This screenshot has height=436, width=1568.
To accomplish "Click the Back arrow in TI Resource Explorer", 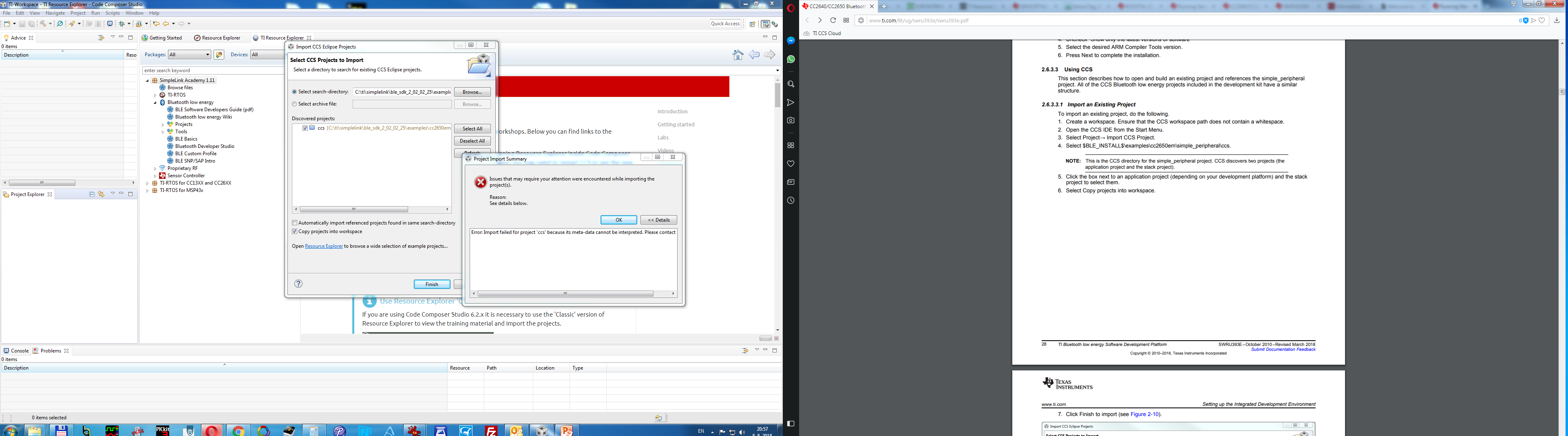I will pos(754,55).
